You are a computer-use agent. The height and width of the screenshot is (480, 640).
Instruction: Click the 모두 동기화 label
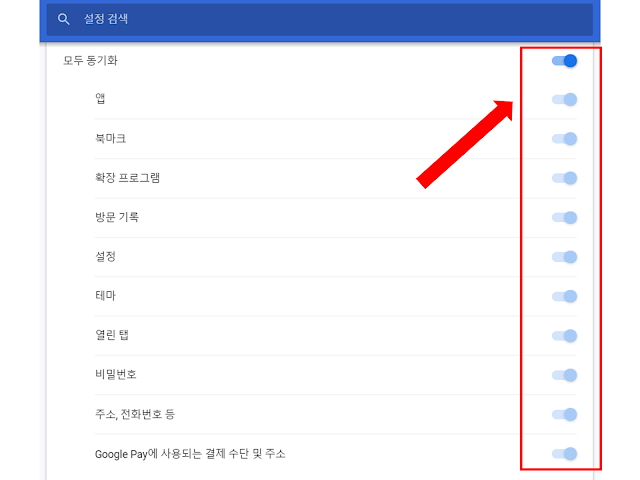(x=90, y=61)
